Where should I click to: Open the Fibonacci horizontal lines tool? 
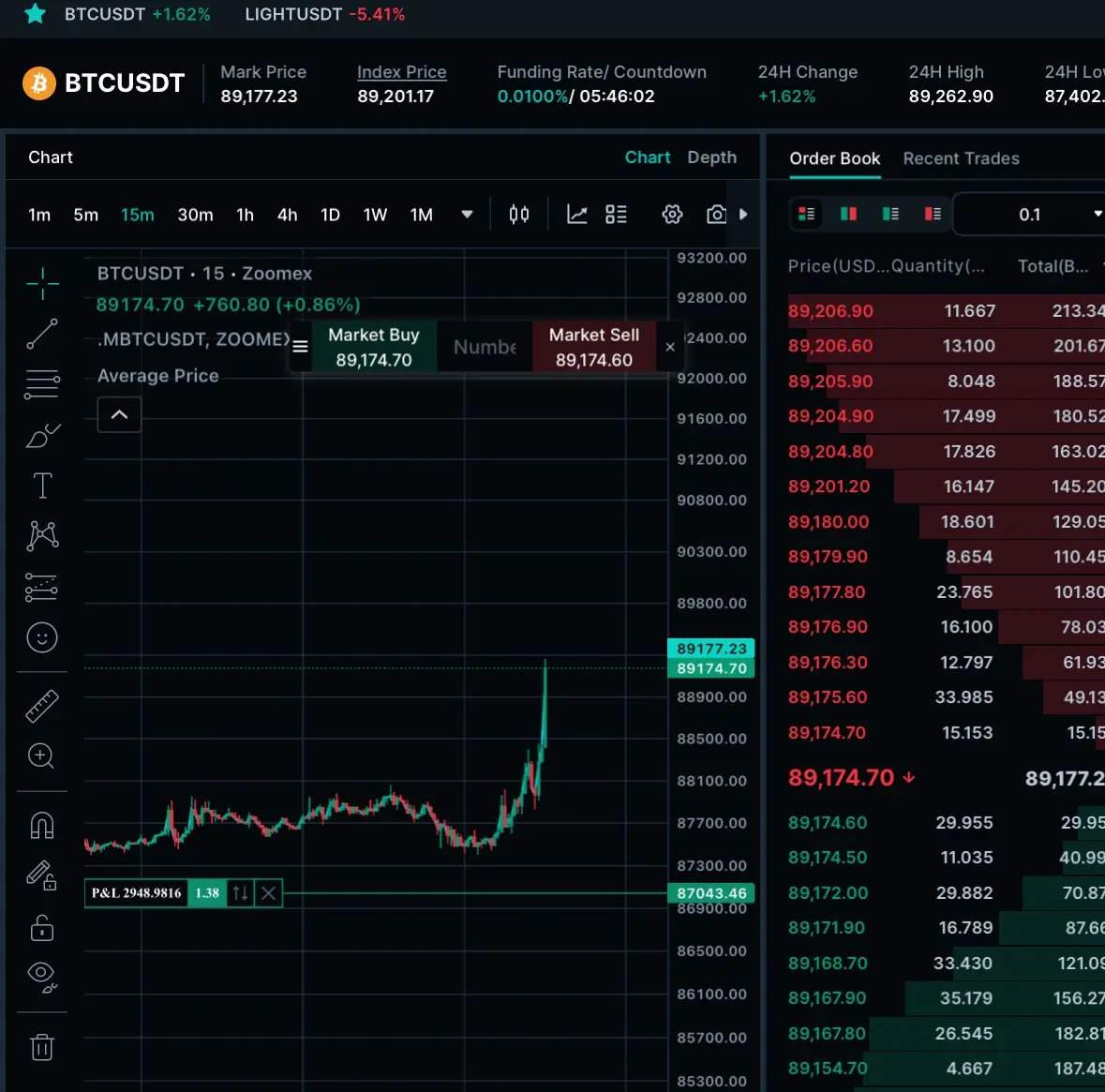42,384
